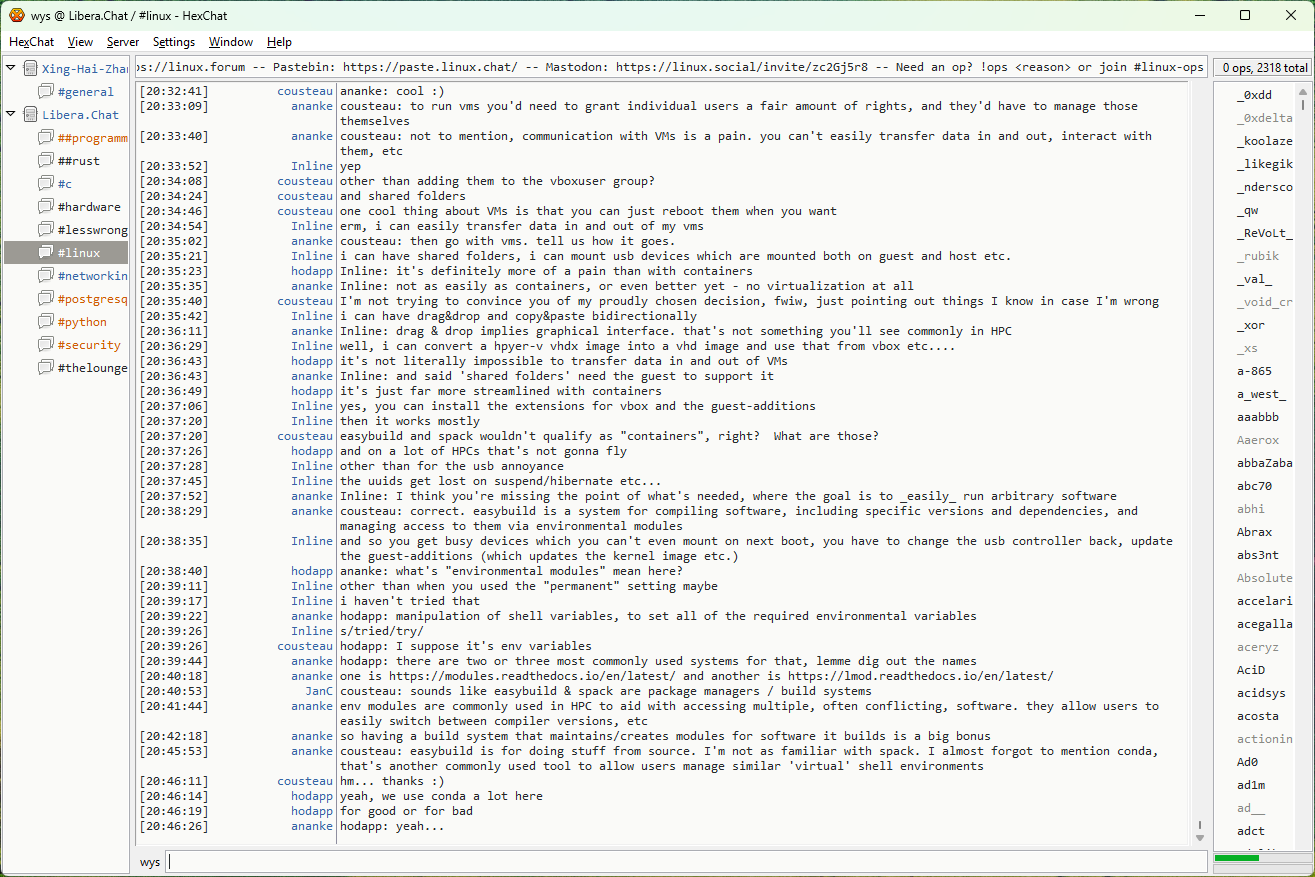Open the HexChat menu

pos(31,42)
